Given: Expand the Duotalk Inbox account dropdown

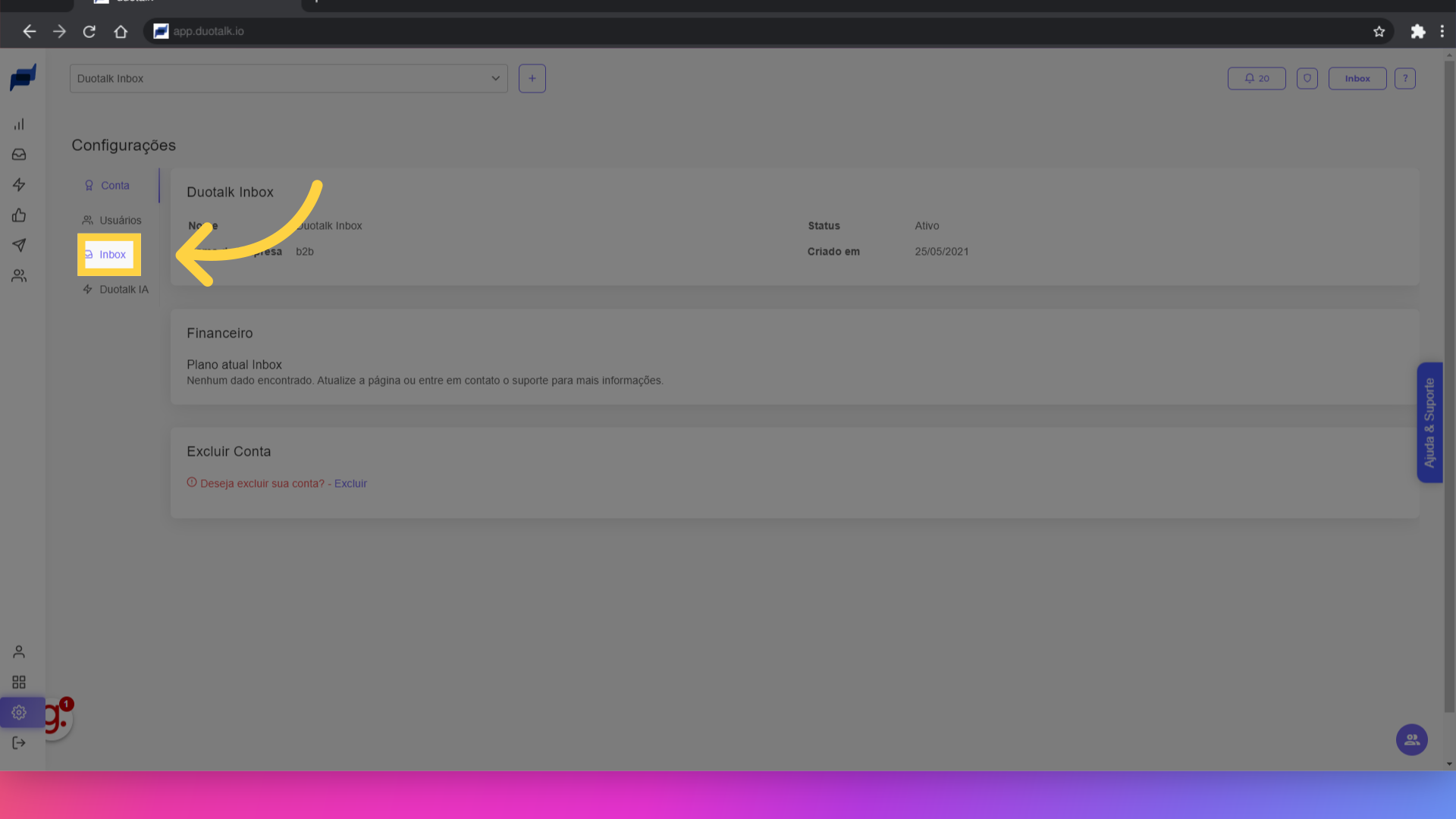Looking at the screenshot, I should click(288, 78).
